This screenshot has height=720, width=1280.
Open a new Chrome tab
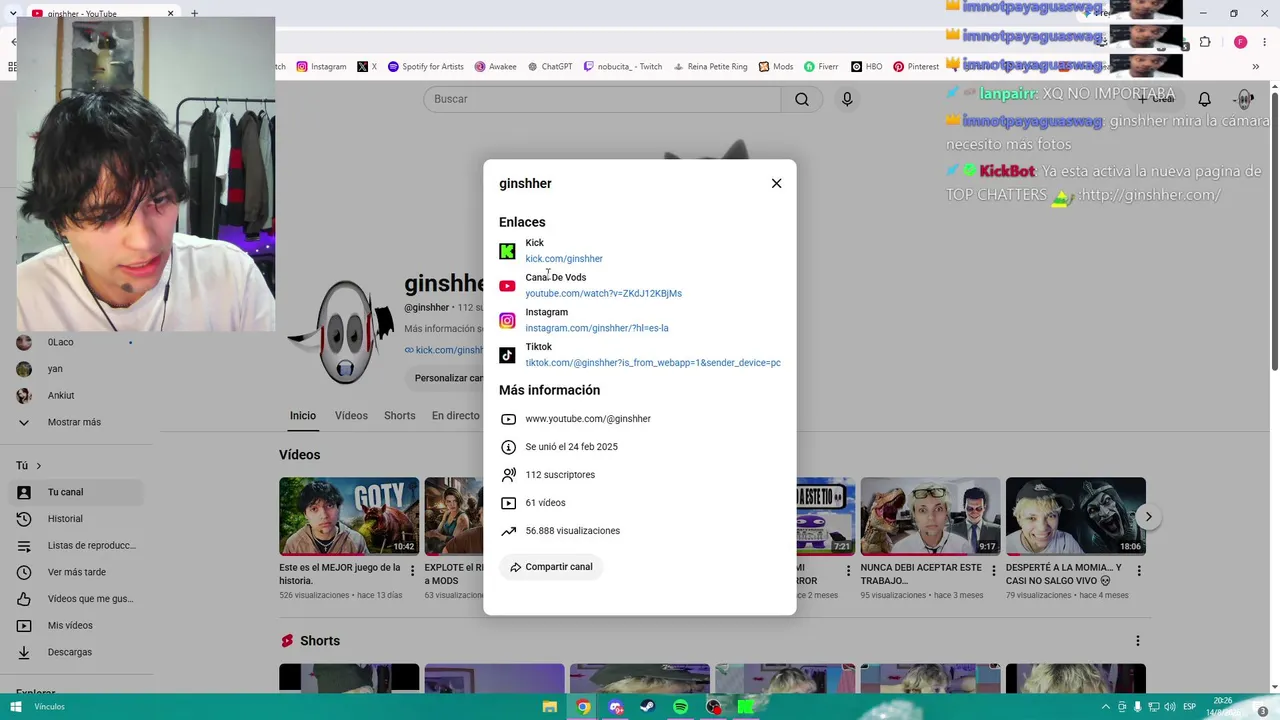pos(194,14)
